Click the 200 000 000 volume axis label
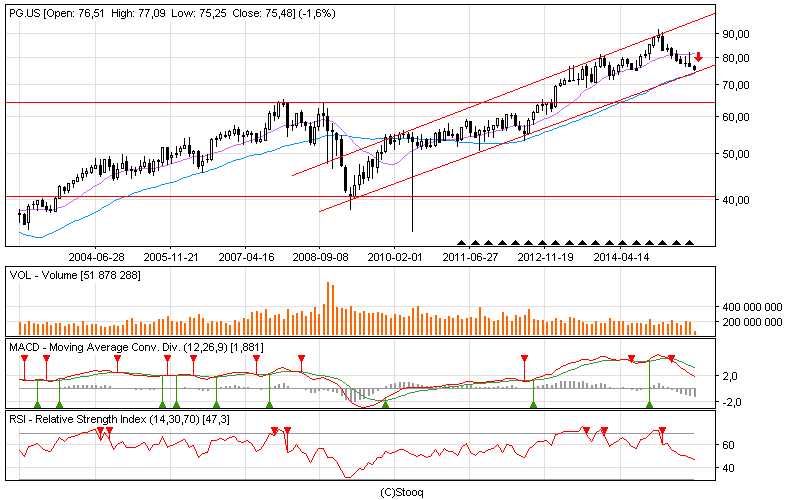The height and width of the screenshot is (500, 800). pyautogui.click(x=752, y=322)
